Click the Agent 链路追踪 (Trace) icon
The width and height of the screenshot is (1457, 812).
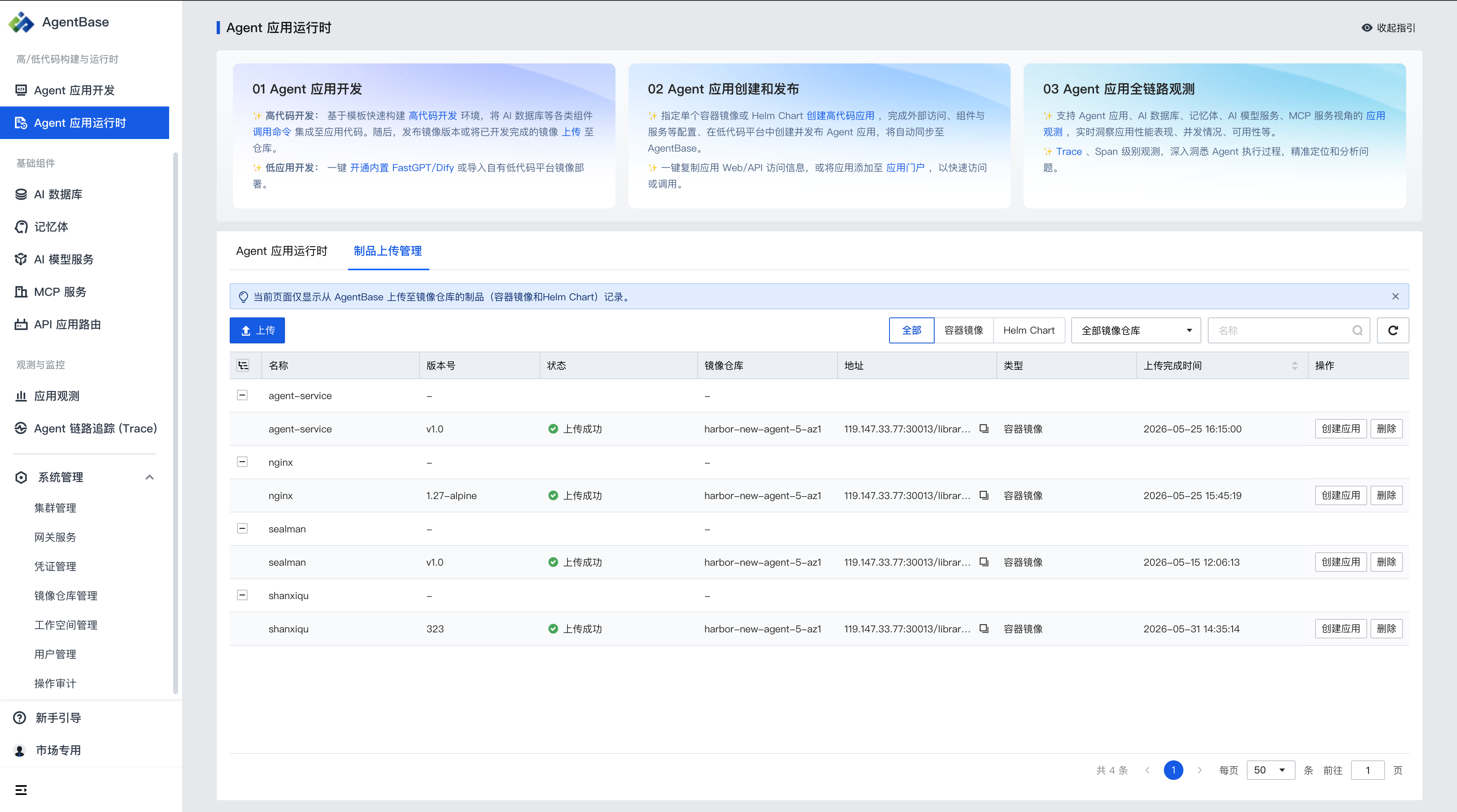tap(21, 428)
